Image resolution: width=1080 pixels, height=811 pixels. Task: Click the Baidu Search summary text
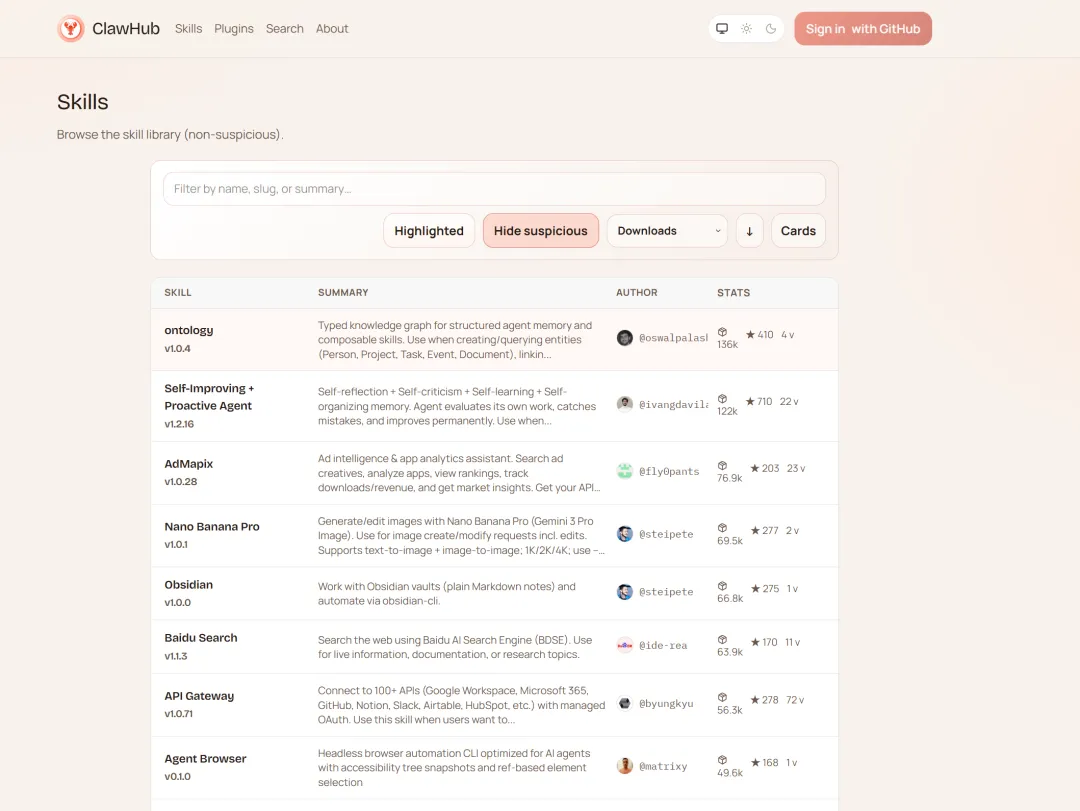point(455,647)
